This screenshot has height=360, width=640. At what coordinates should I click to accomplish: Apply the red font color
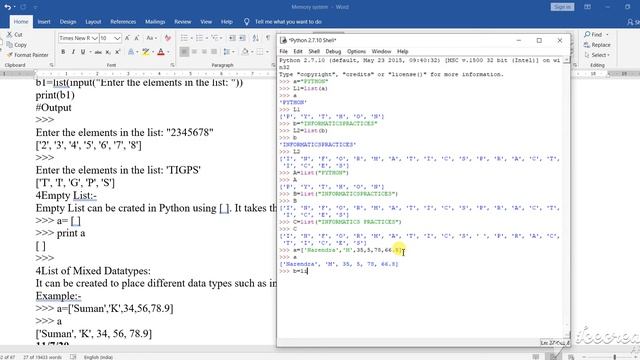(x=161, y=52)
